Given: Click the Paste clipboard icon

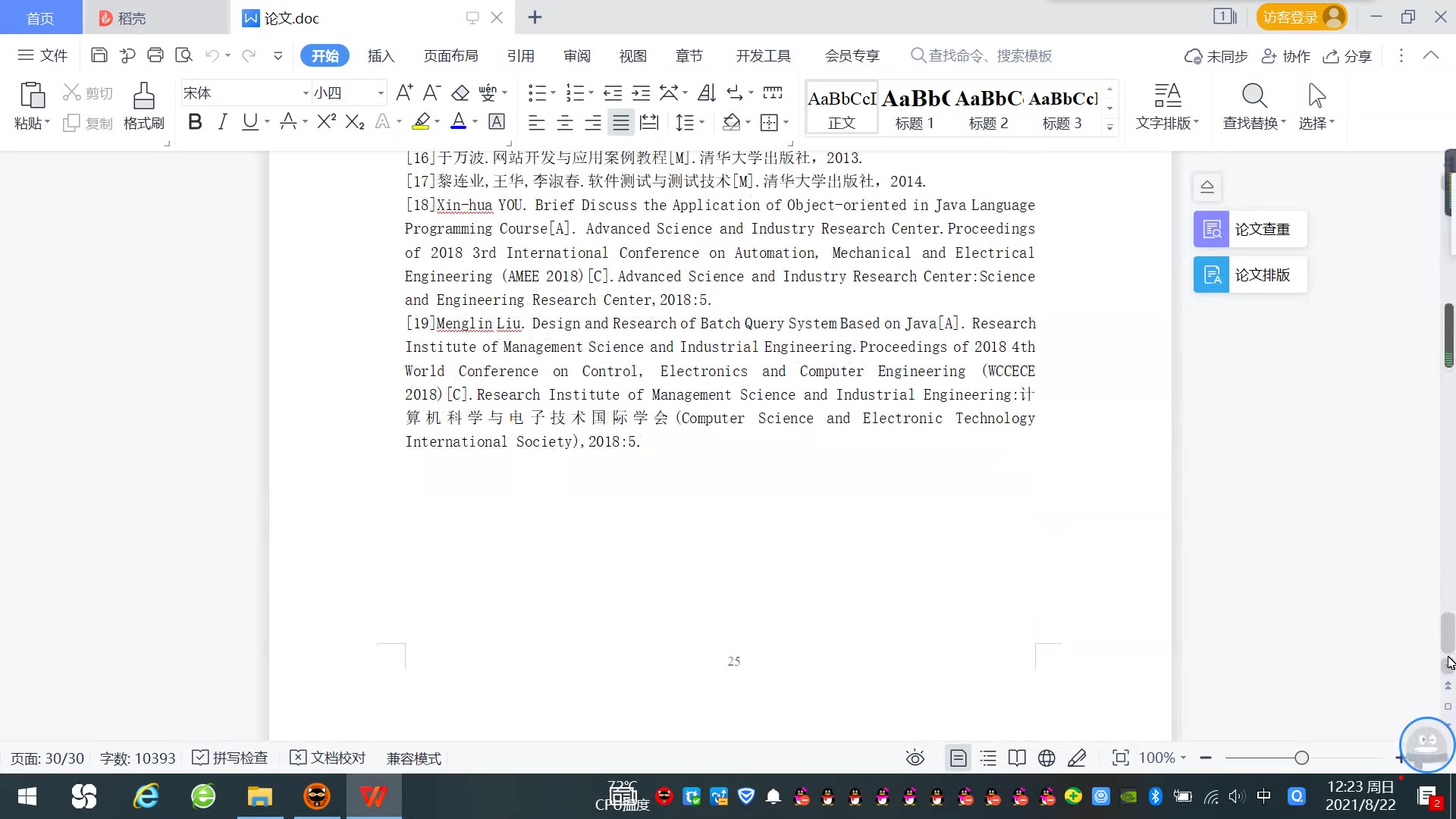Looking at the screenshot, I should point(32,96).
